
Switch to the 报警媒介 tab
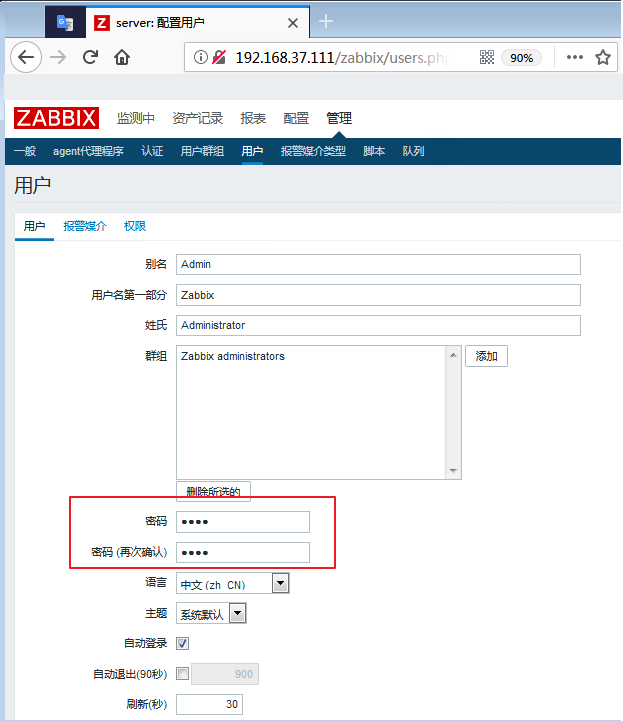click(84, 226)
